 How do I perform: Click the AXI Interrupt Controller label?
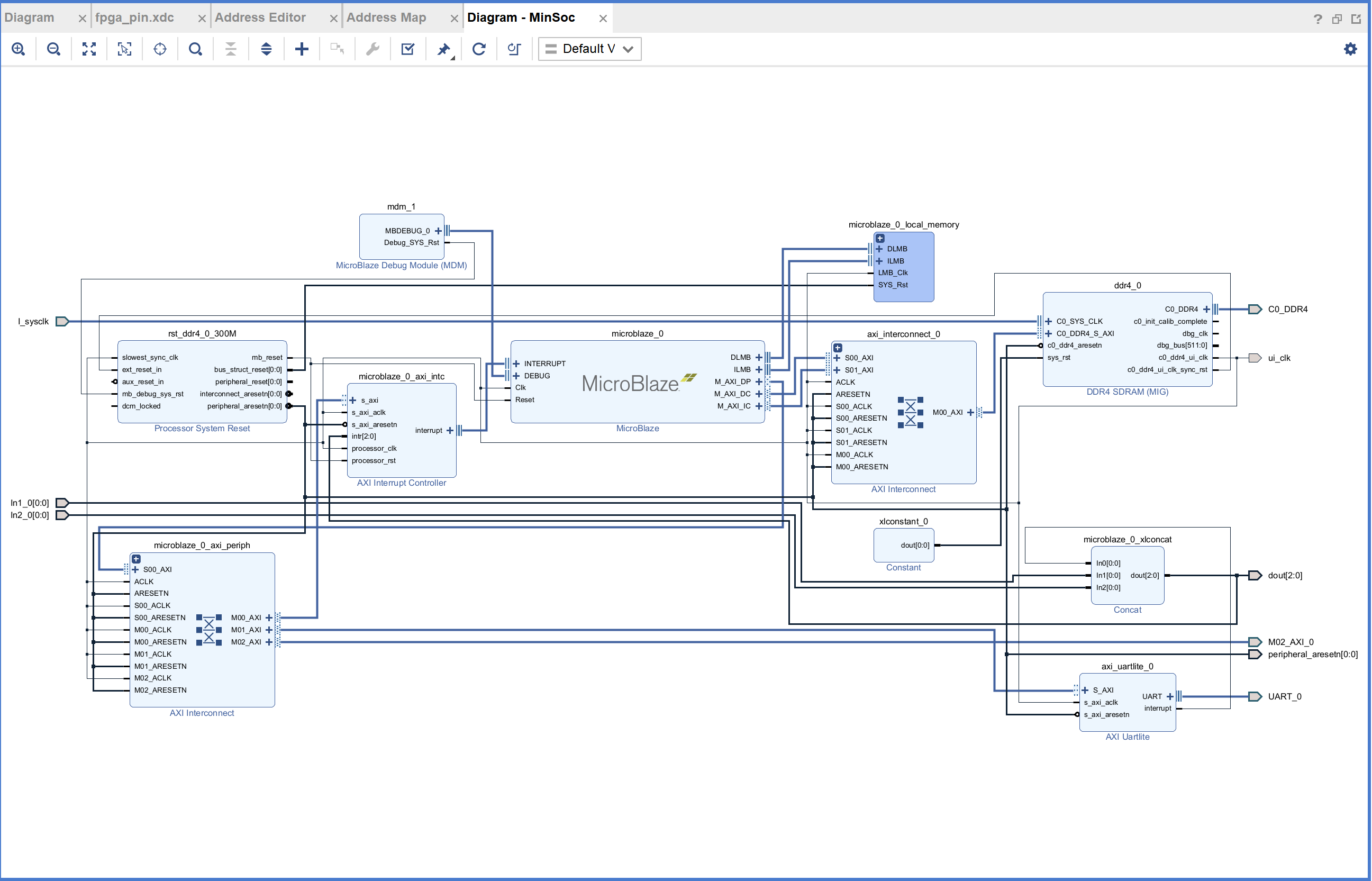[402, 483]
